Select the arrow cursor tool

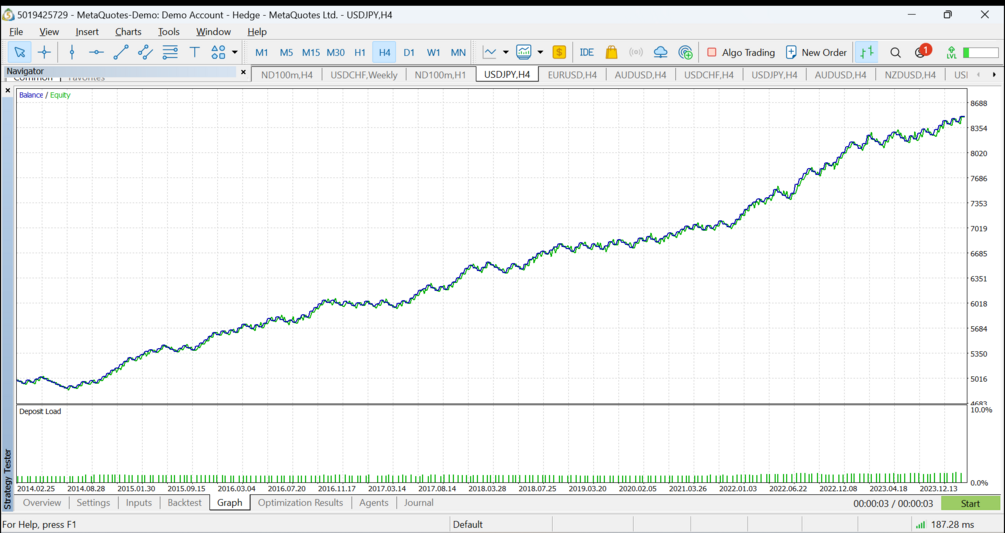point(20,53)
